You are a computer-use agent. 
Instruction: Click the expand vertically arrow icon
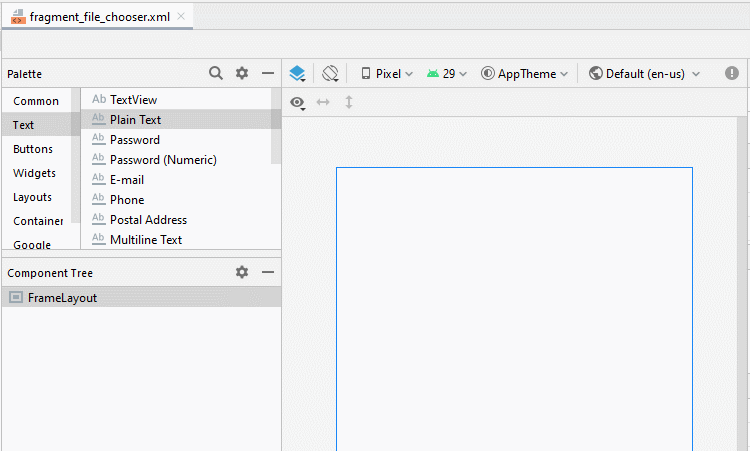(x=349, y=102)
